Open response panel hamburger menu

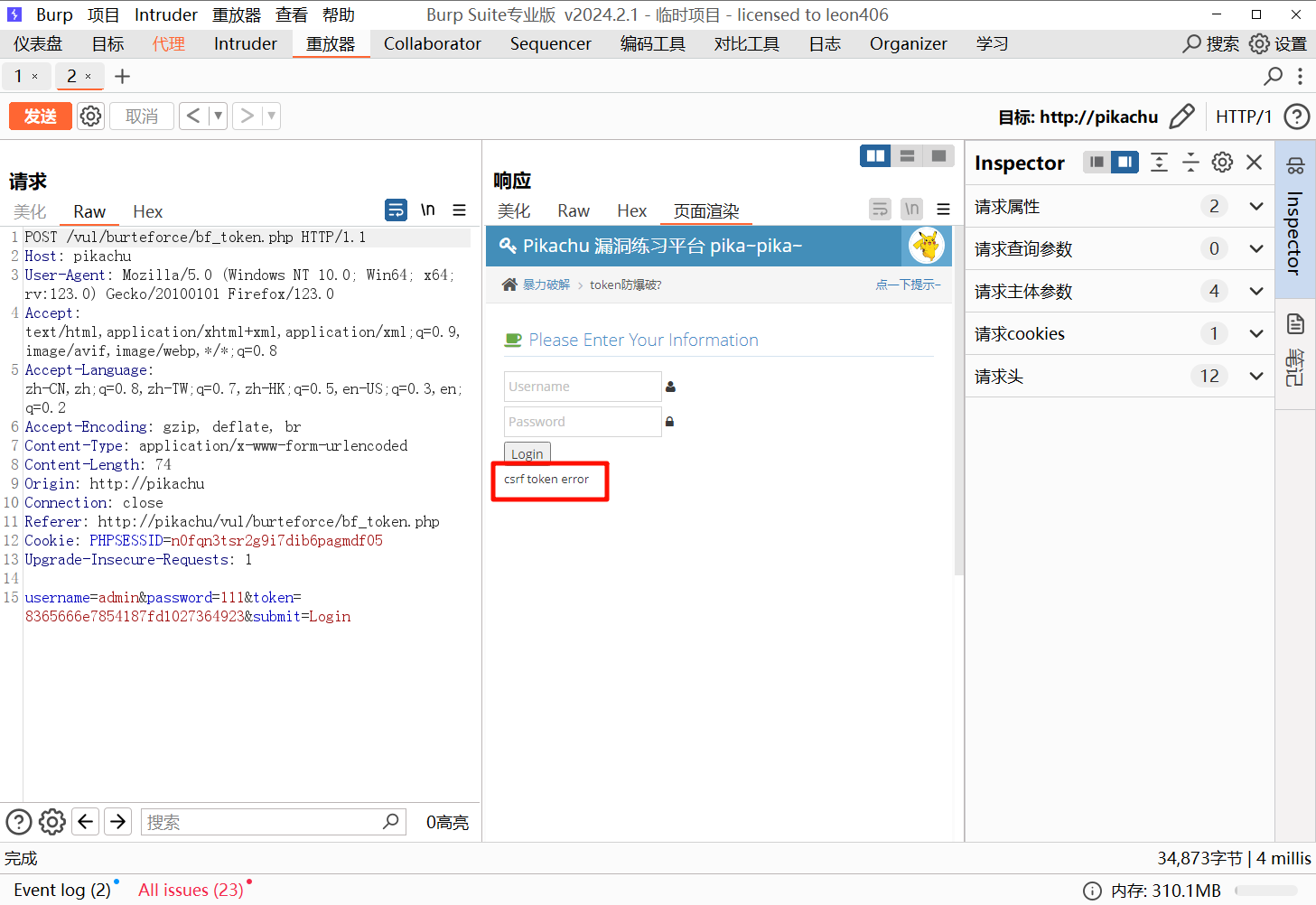click(x=944, y=210)
